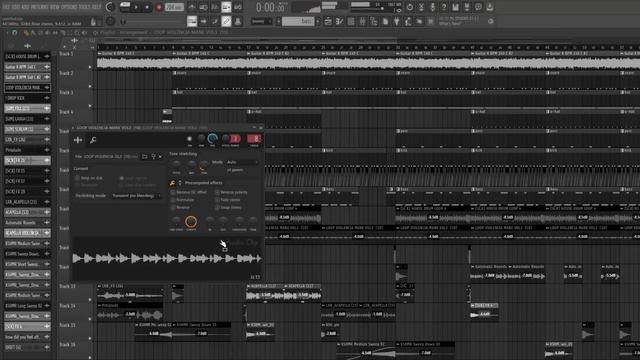Viewport: 640px width, 360px height.
Task: Toggle wait for input to start
Action: click(x=203, y=7)
